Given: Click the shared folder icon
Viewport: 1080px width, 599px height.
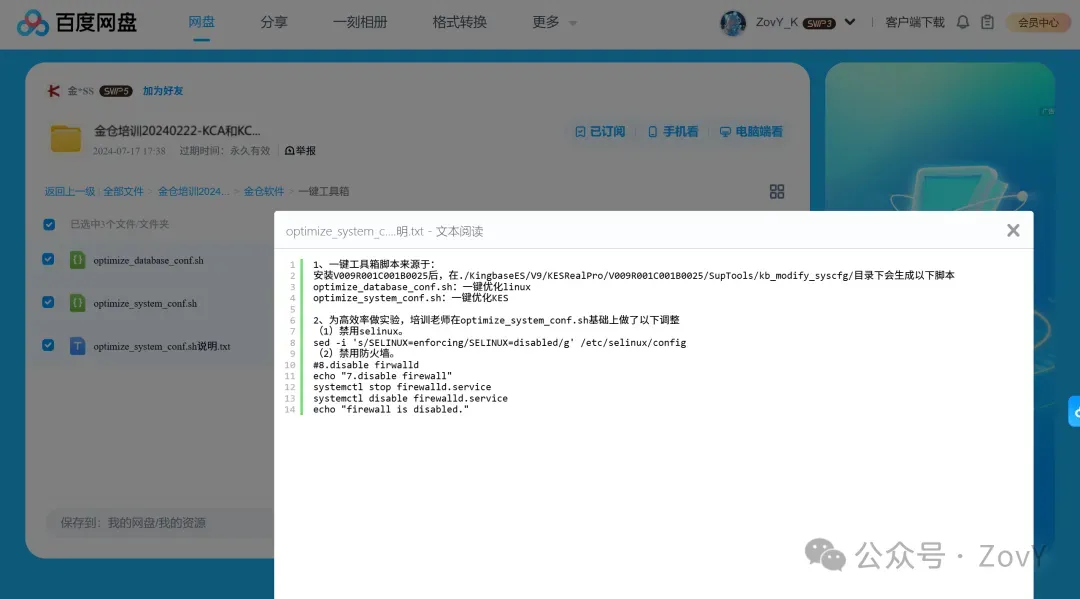Looking at the screenshot, I should coord(65,138).
